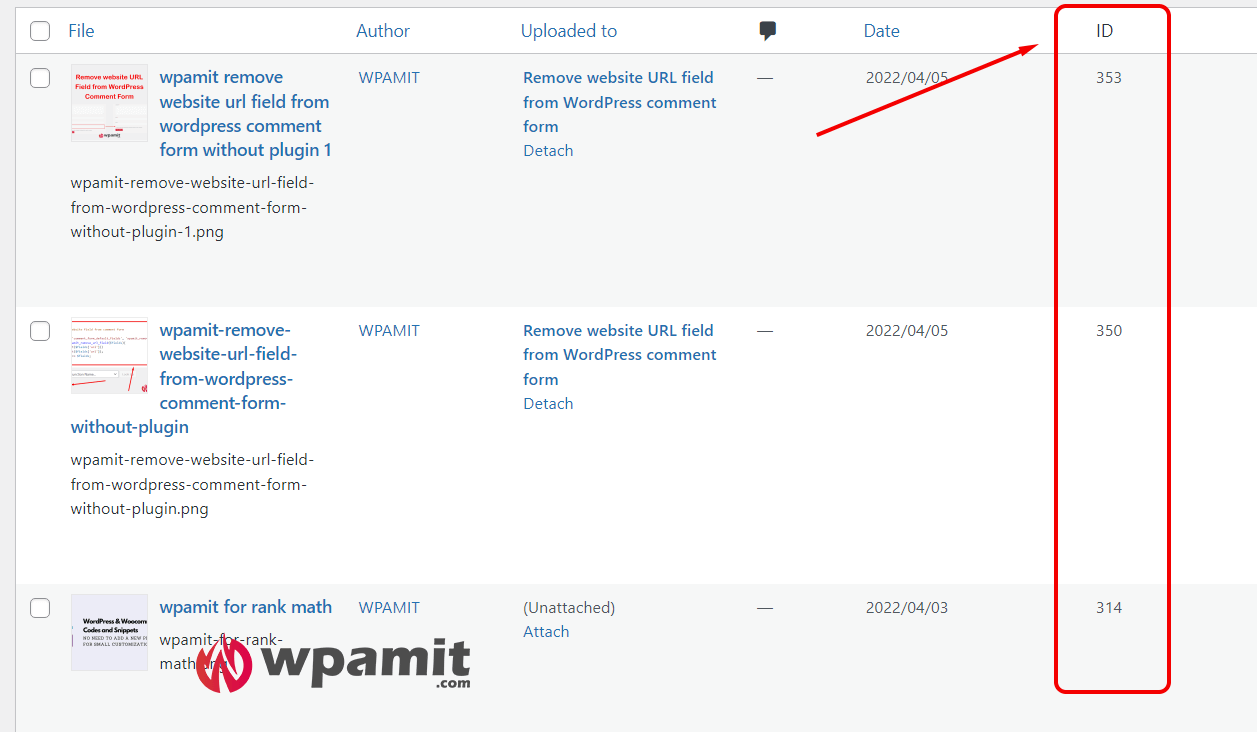Open 'wpamit remove website url field... without plugin 1' title
Viewport: 1257px width, 732px height.
tap(245, 114)
